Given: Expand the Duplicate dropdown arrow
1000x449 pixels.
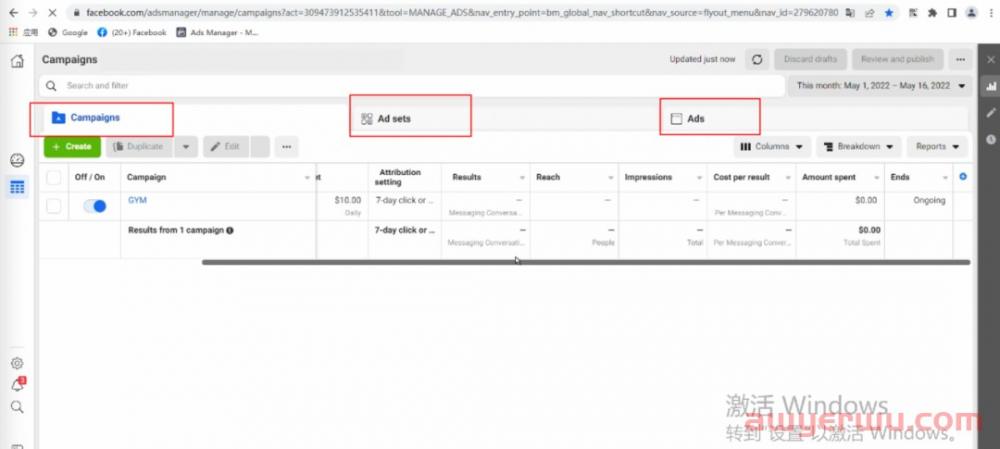Looking at the screenshot, I should tap(186, 147).
